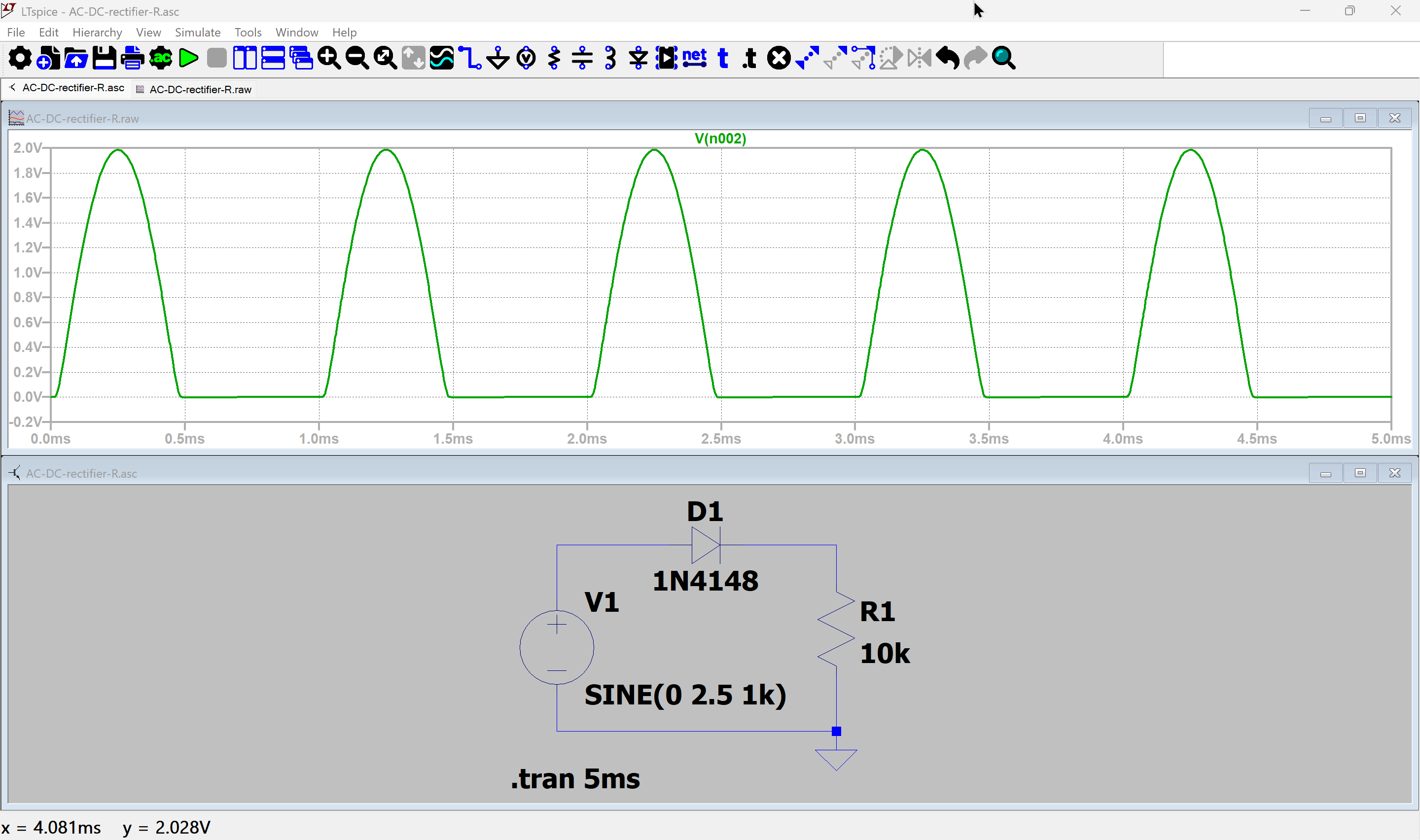Maximize the schematic AC-DC-rectifier-R.asc pane
The width and height of the screenshot is (1420, 840).
pyautogui.click(x=1359, y=473)
